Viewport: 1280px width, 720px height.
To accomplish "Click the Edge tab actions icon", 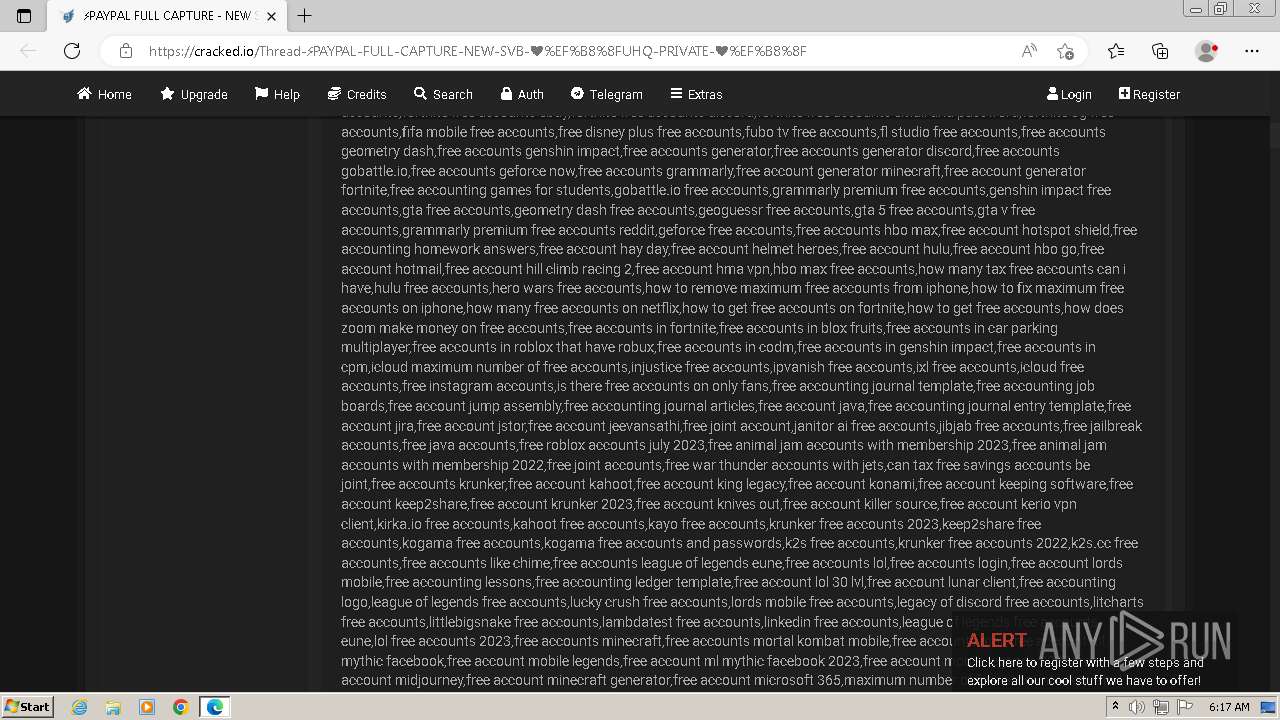I will [24, 15].
